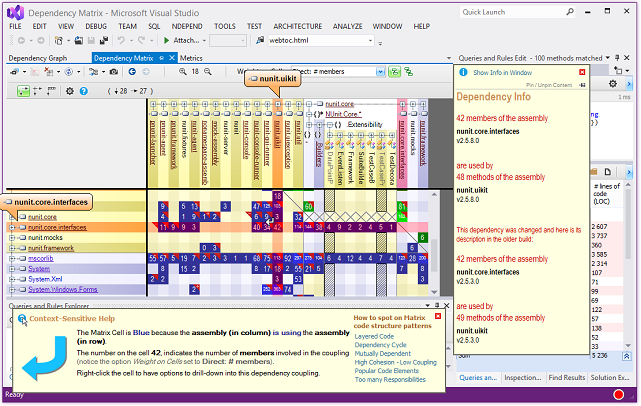Switch to the Inspection bottom tab
Image resolution: width=641 pixels, height=406 pixels.
[522, 377]
